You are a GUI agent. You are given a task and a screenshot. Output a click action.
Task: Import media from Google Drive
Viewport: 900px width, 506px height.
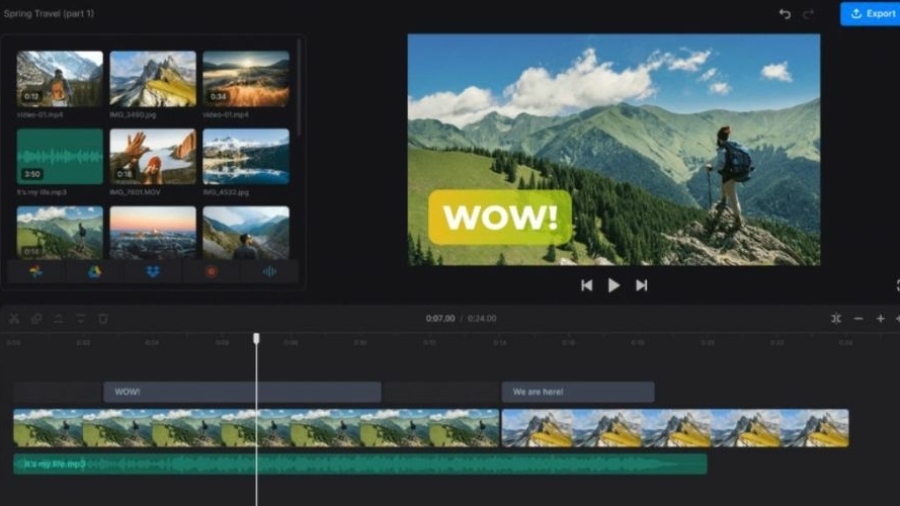pos(95,272)
